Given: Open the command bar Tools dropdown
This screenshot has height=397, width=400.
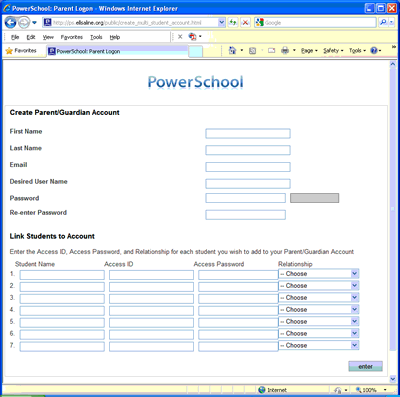Looking at the screenshot, I should coord(357,51).
